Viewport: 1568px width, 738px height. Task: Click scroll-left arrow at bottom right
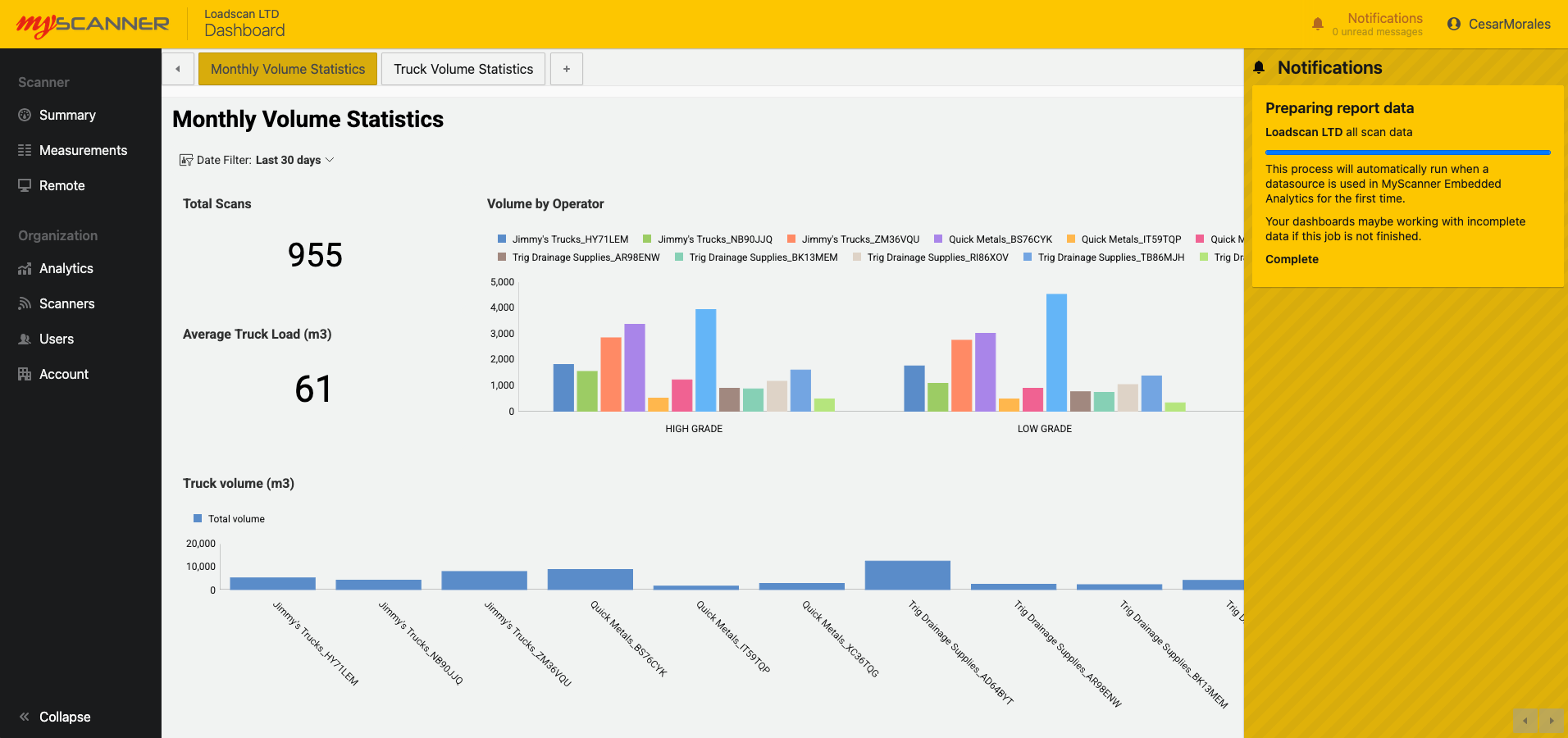1525,721
